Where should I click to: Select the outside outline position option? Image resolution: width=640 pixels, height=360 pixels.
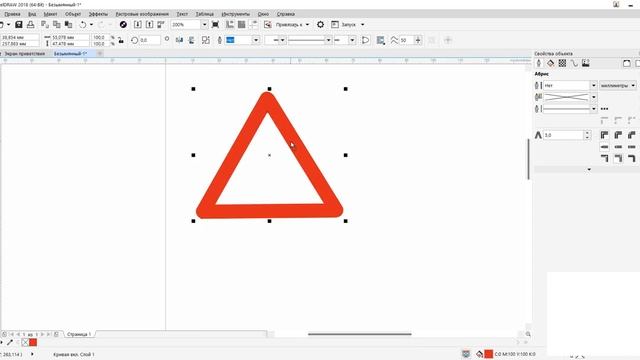(x=604, y=158)
